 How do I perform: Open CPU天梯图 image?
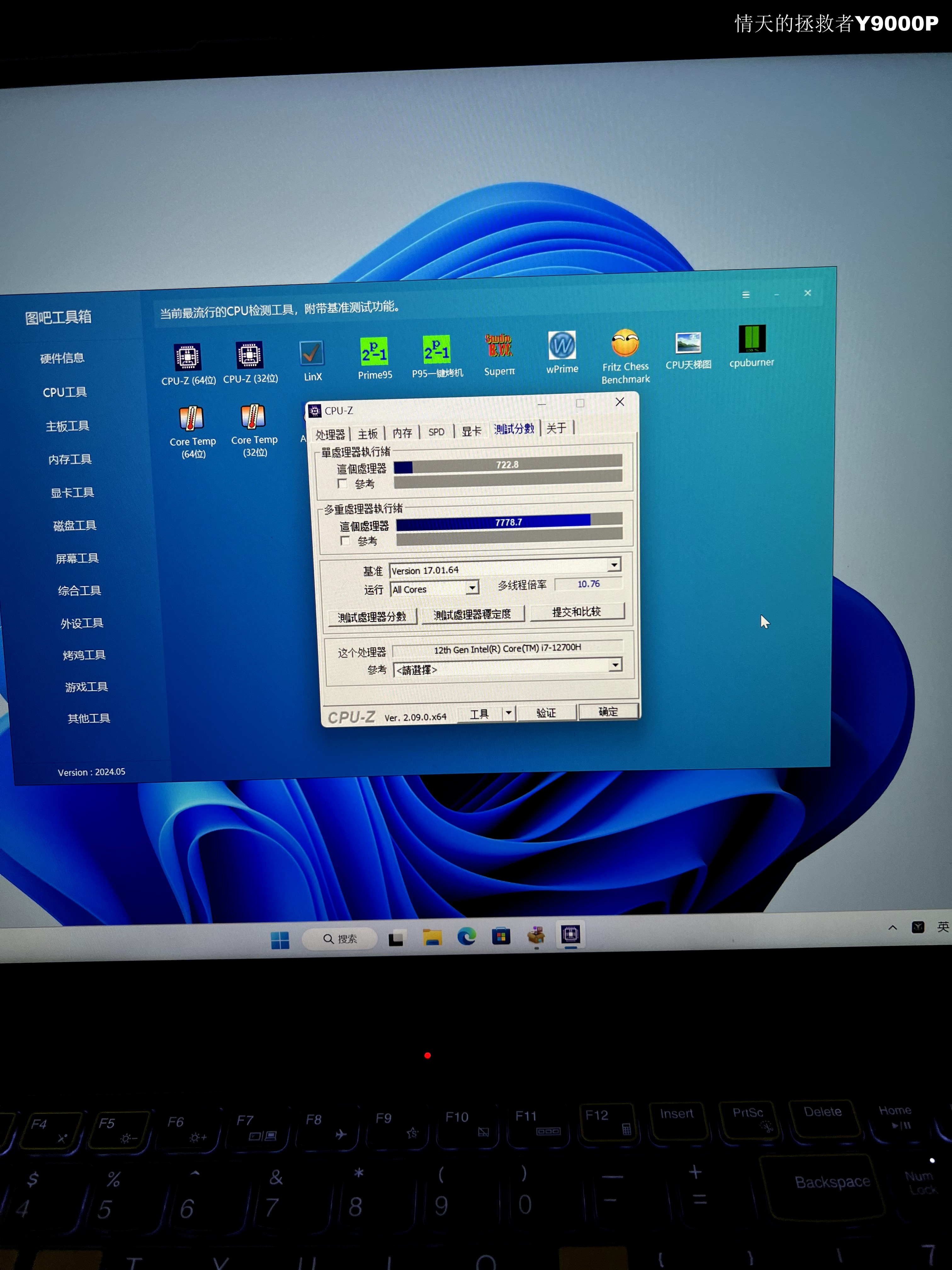point(688,350)
